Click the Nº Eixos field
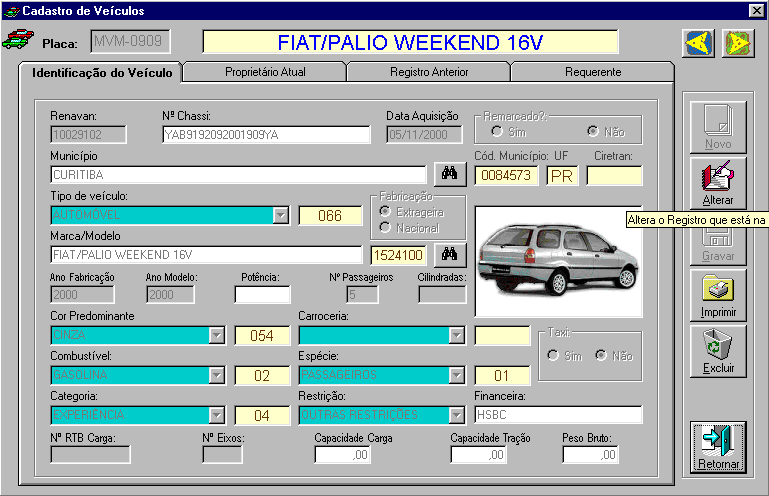Screen dimensions: 769x496 coord(222,455)
